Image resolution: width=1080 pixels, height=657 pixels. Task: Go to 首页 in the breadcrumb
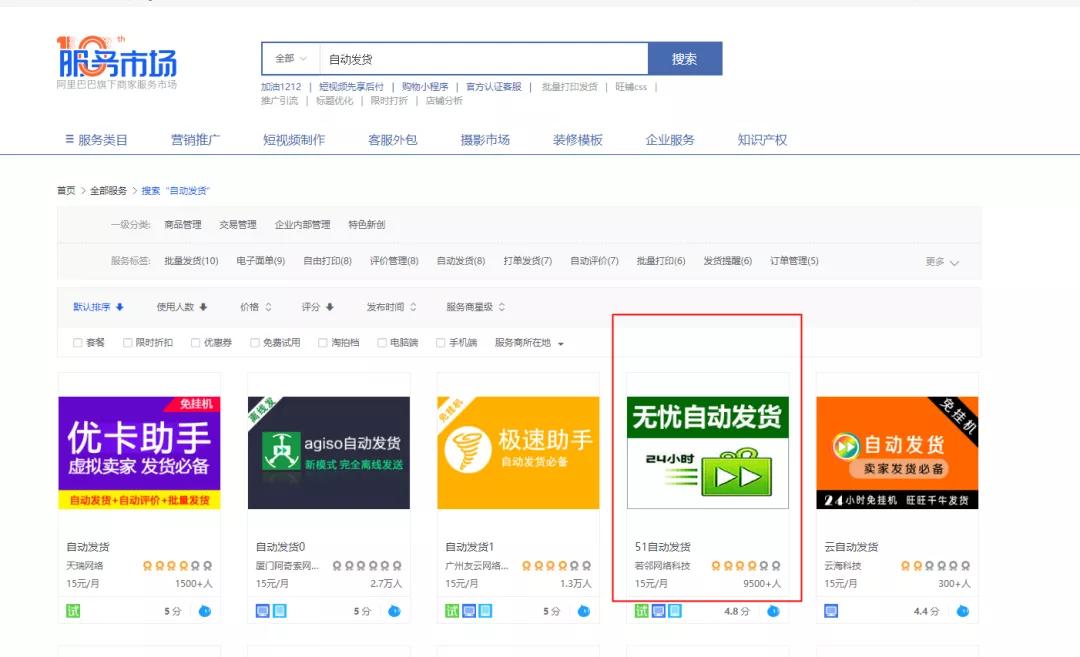tap(66, 191)
